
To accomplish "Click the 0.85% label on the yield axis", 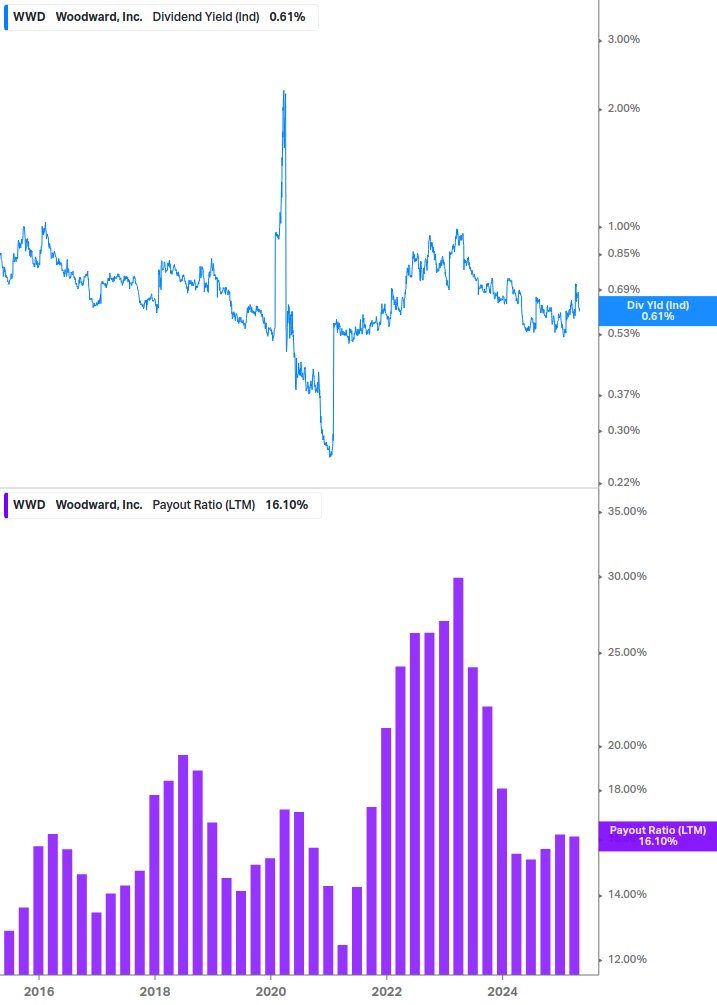I will point(623,253).
